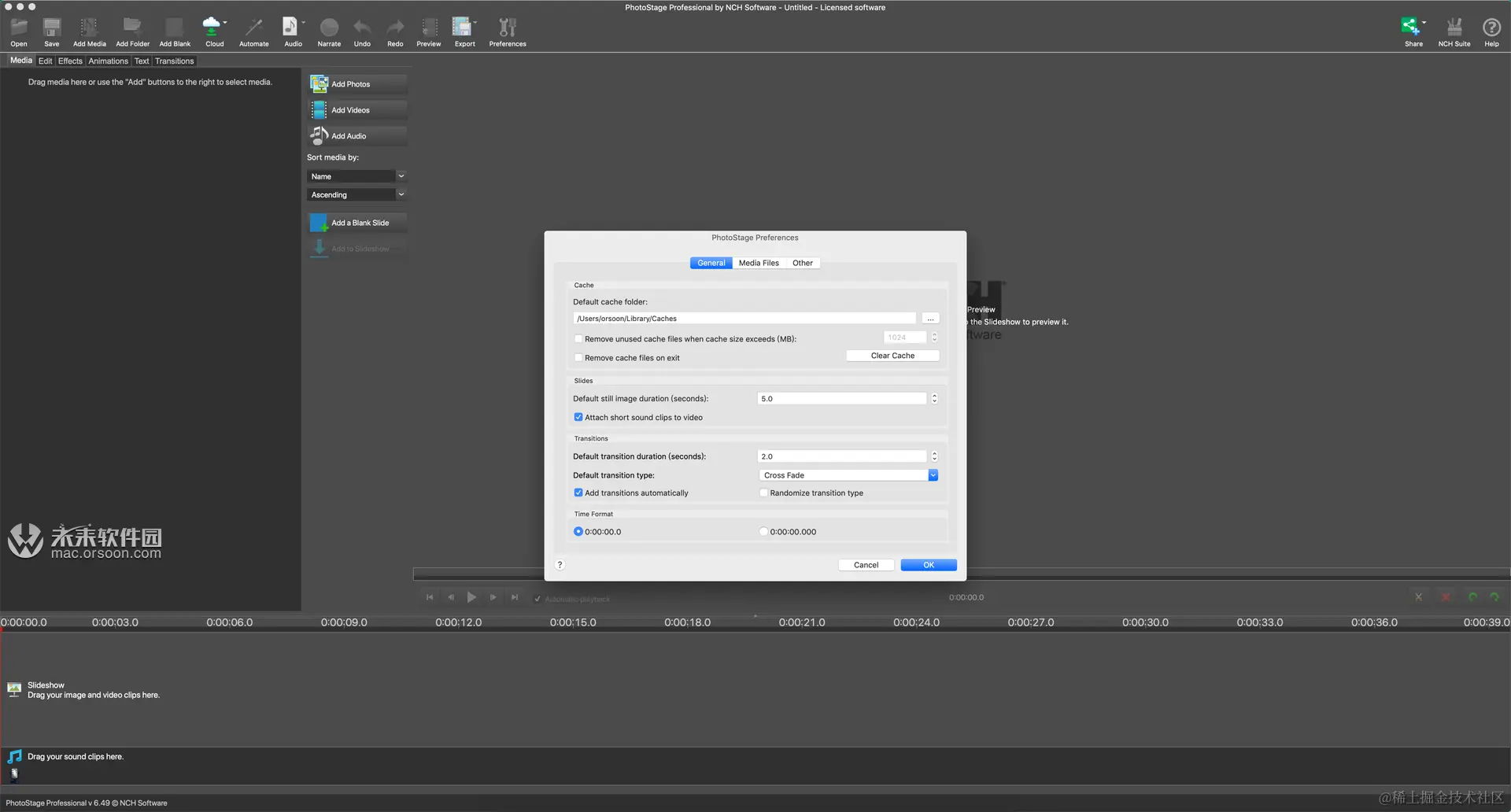The width and height of the screenshot is (1511, 812).
Task: Click the still image duration stepper
Action: 934,399
